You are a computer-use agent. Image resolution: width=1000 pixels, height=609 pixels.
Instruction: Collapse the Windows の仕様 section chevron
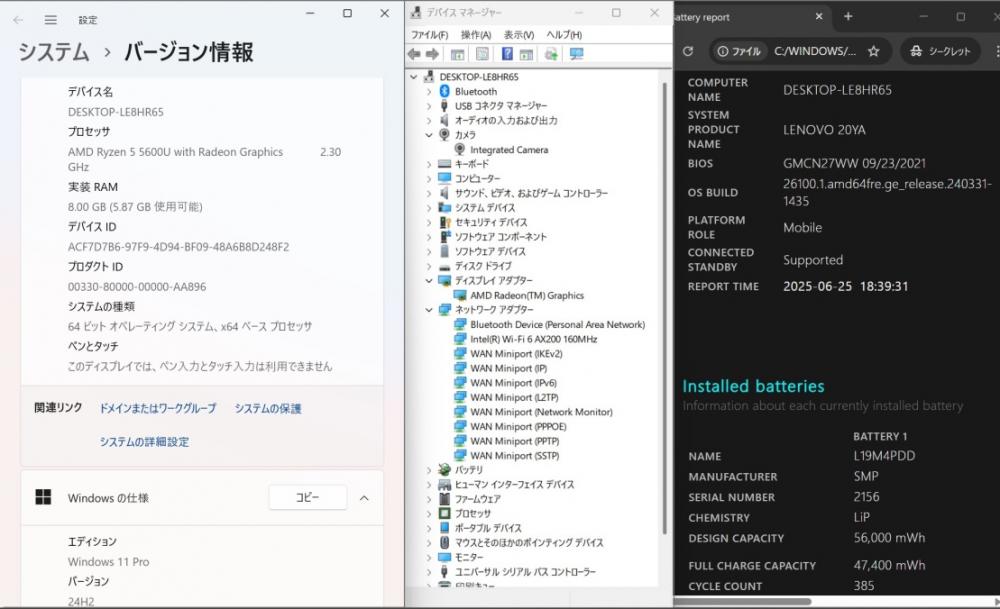pyautogui.click(x=364, y=498)
